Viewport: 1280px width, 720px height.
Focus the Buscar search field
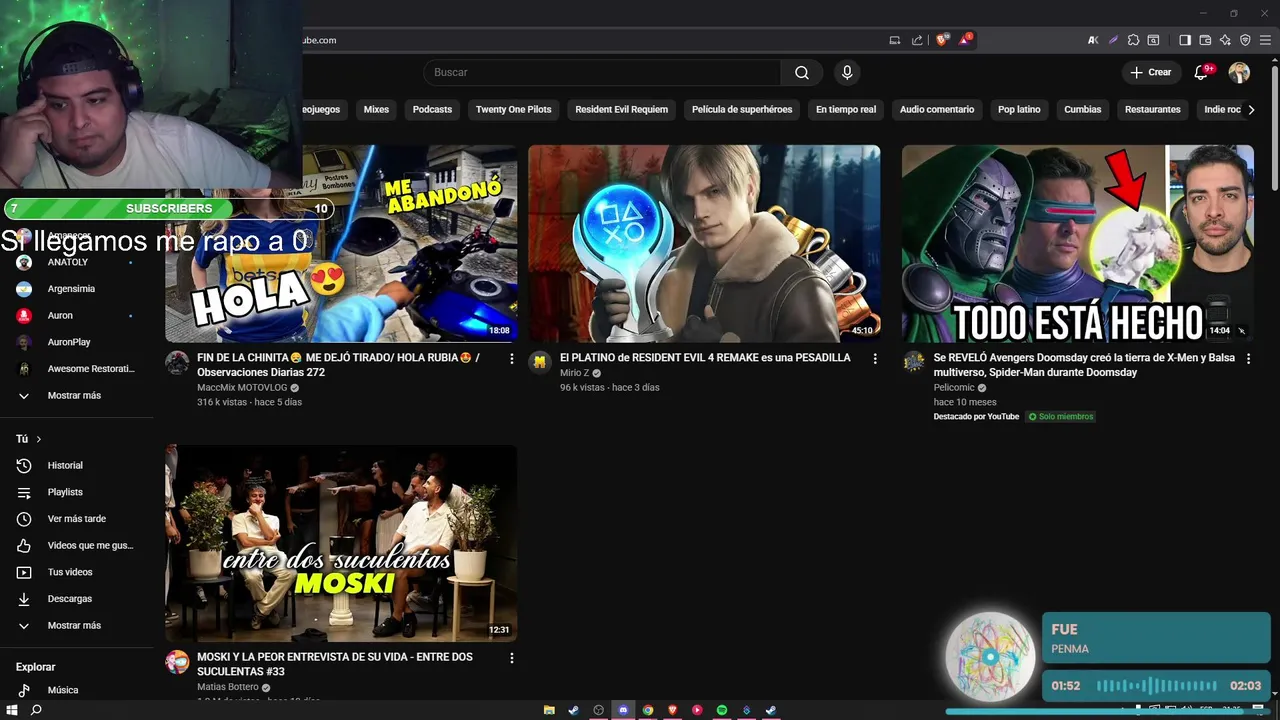pyautogui.click(x=602, y=72)
